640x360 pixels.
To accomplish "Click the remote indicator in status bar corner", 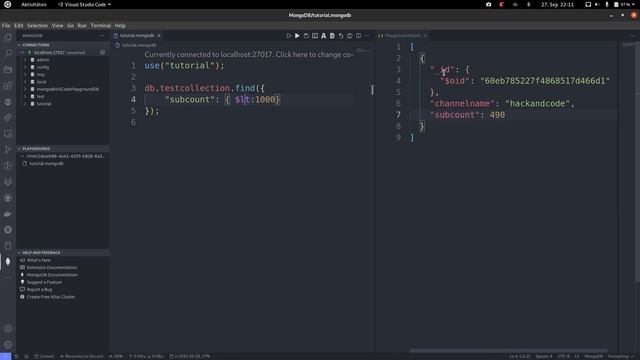I will click(x=5, y=356).
